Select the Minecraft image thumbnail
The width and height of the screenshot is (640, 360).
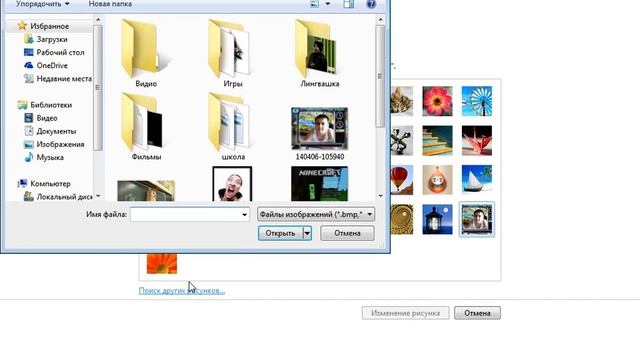click(320, 184)
